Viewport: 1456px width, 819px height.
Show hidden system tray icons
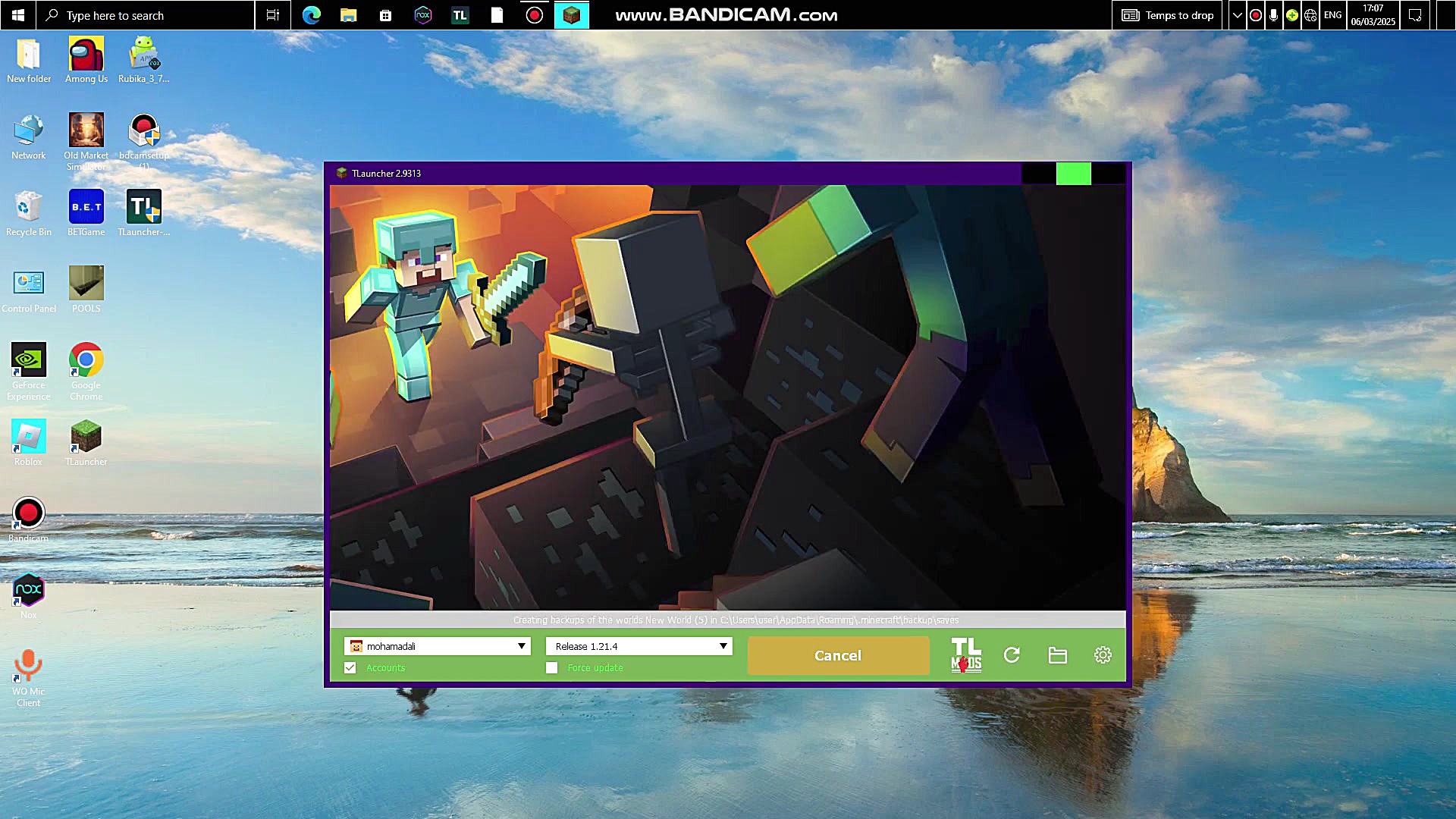[1237, 15]
